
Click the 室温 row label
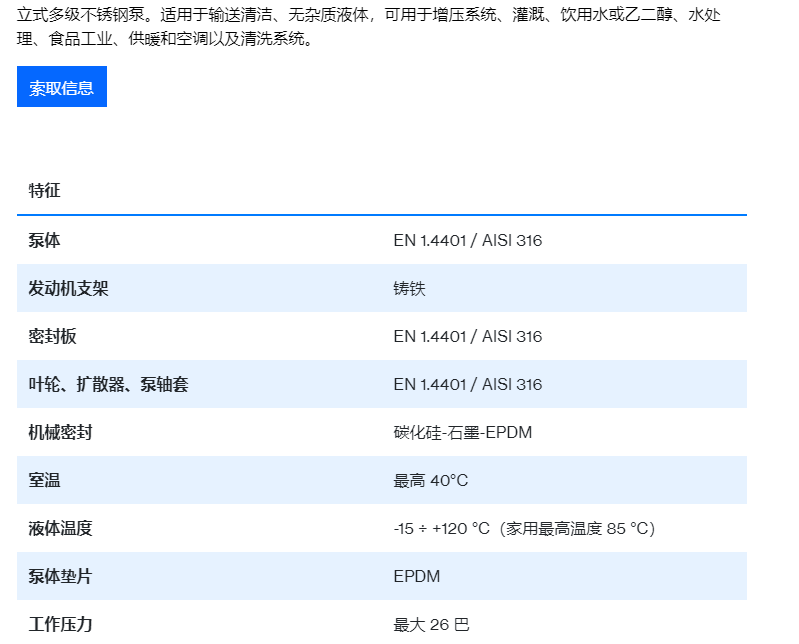pyautogui.click(x=45, y=480)
